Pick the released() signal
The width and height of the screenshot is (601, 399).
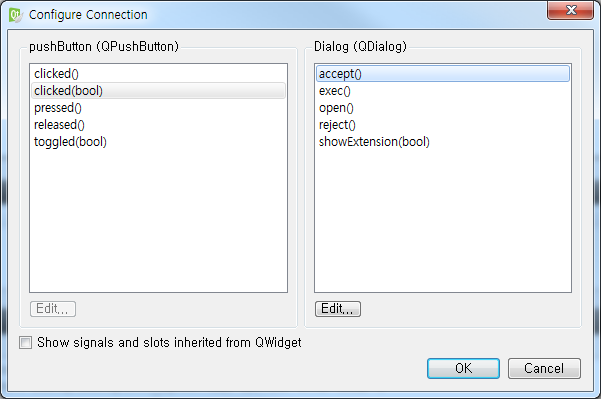pyautogui.click(x=158, y=125)
